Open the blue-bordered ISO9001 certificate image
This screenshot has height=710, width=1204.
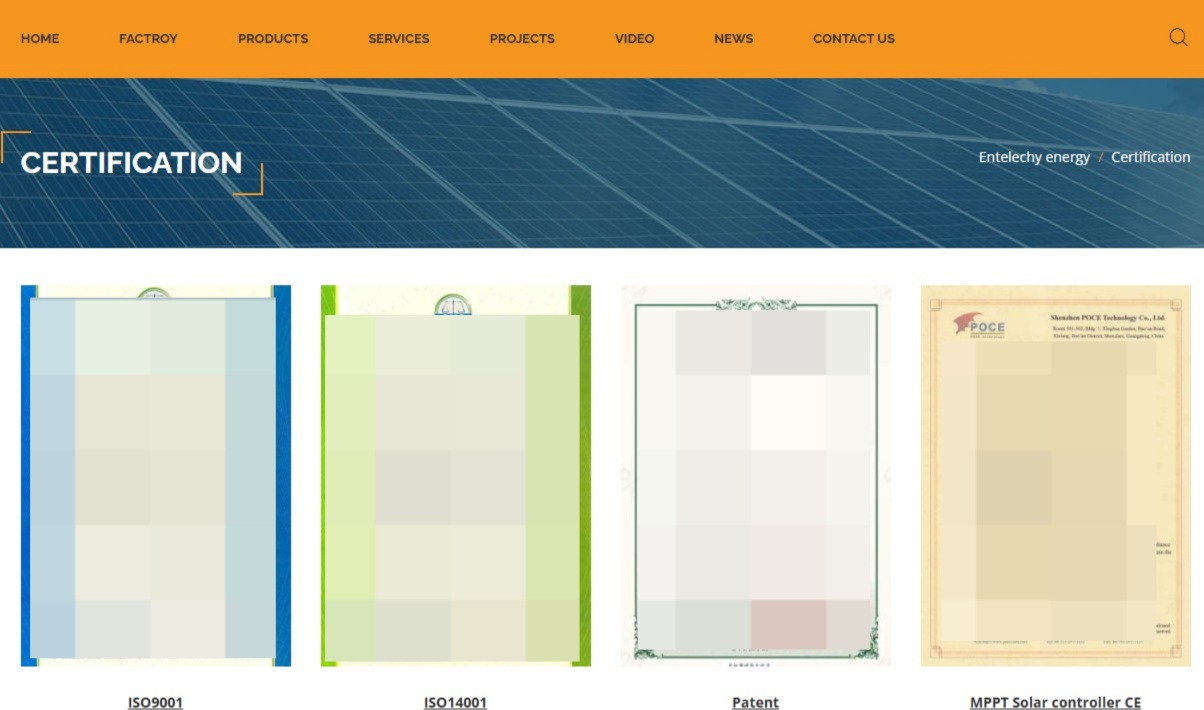[156, 476]
